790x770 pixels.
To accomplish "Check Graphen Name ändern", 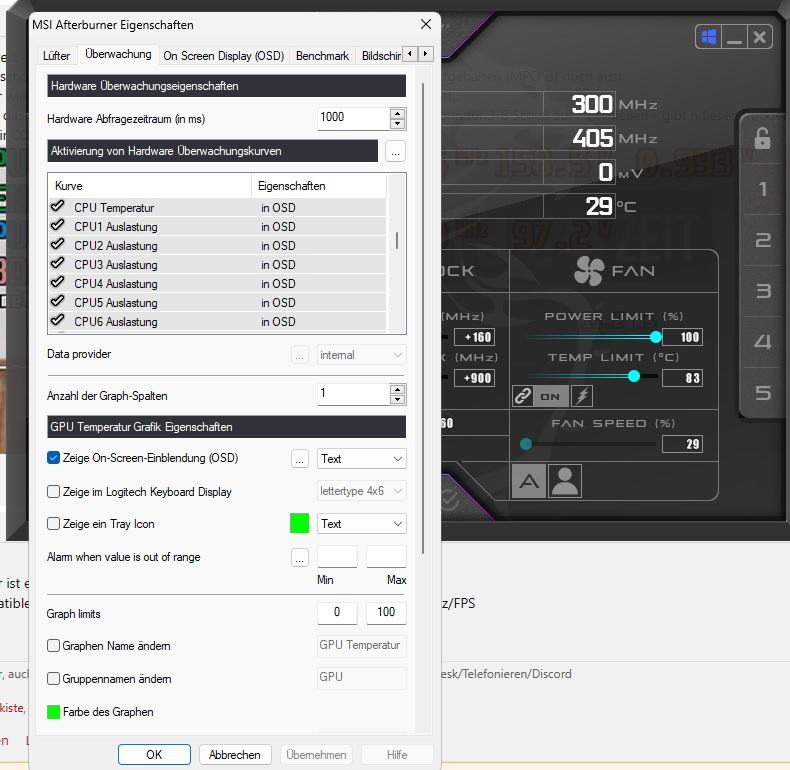I will [53, 646].
